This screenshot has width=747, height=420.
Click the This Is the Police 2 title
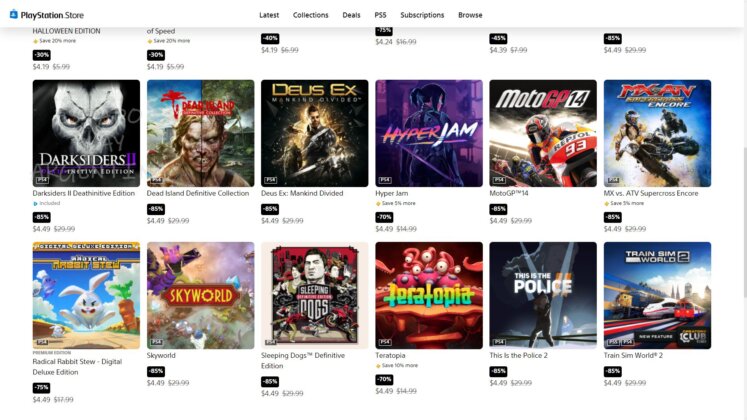point(518,356)
